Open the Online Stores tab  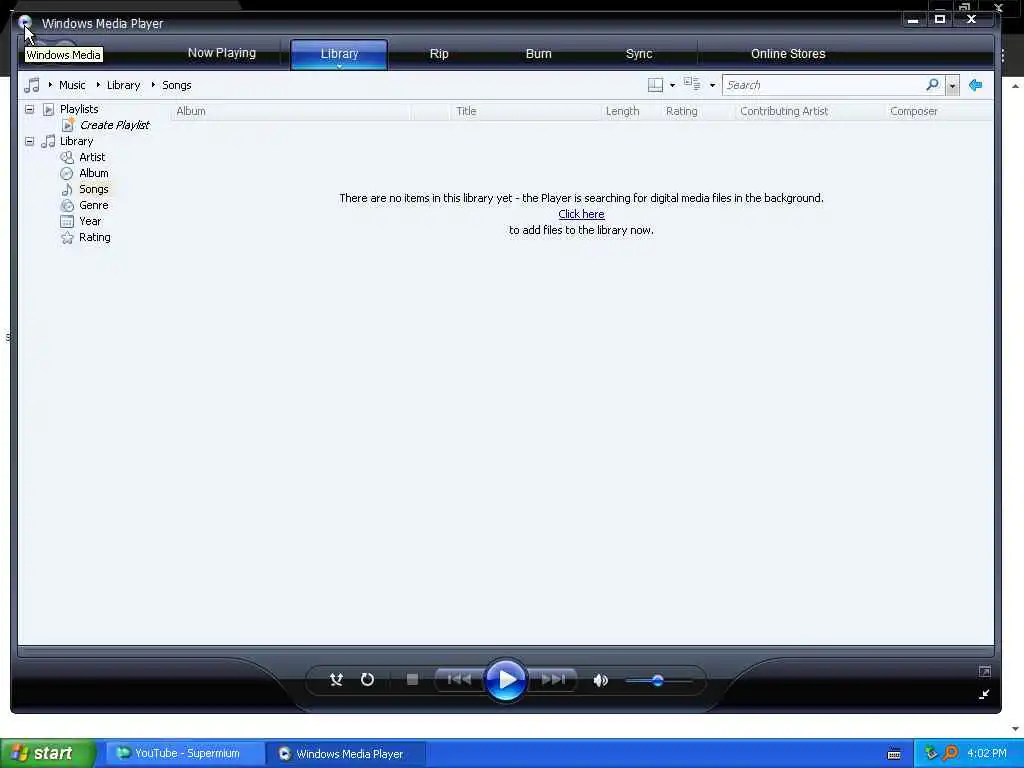tap(788, 54)
